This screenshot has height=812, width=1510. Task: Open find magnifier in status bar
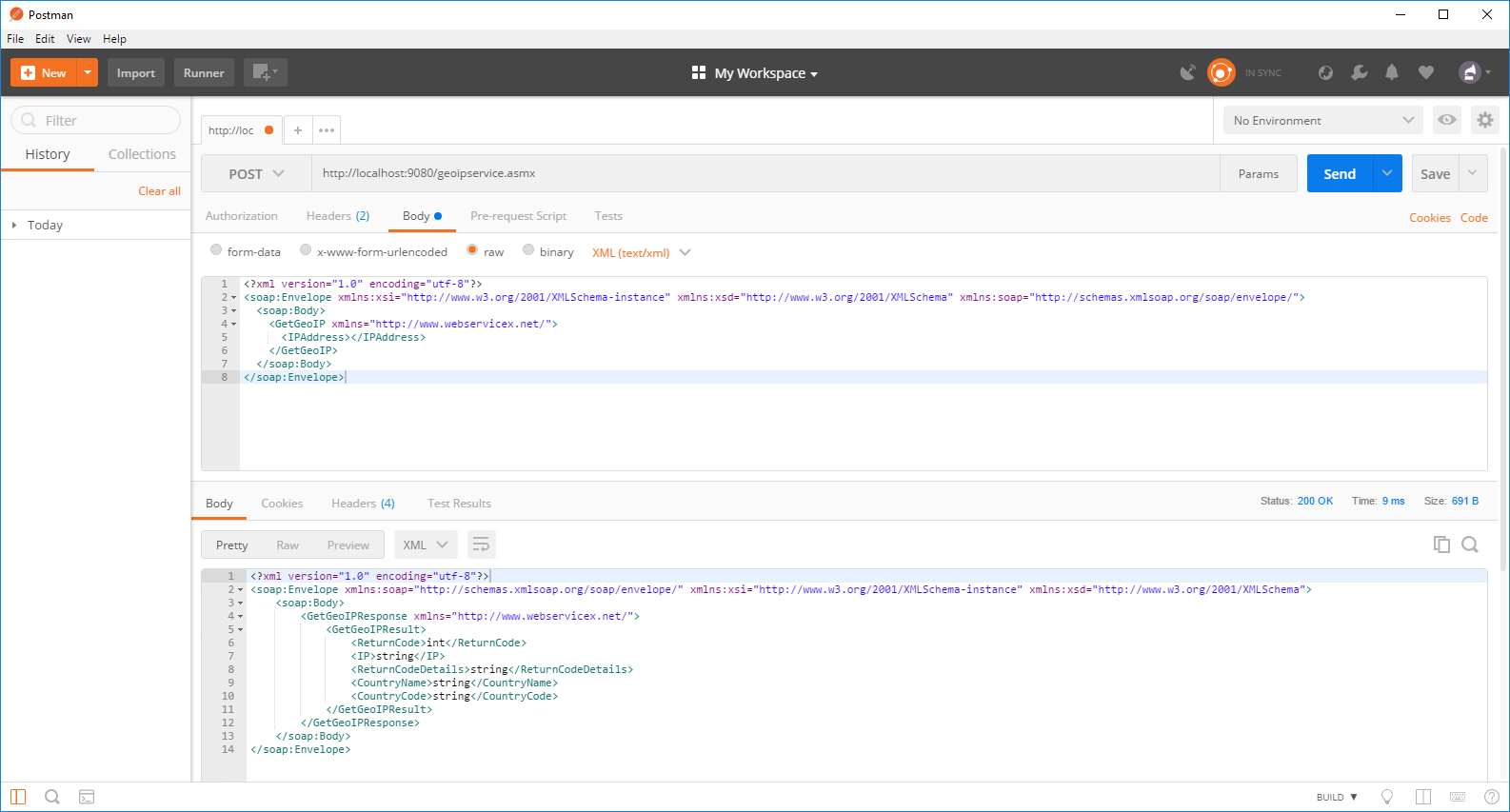pyautogui.click(x=52, y=797)
